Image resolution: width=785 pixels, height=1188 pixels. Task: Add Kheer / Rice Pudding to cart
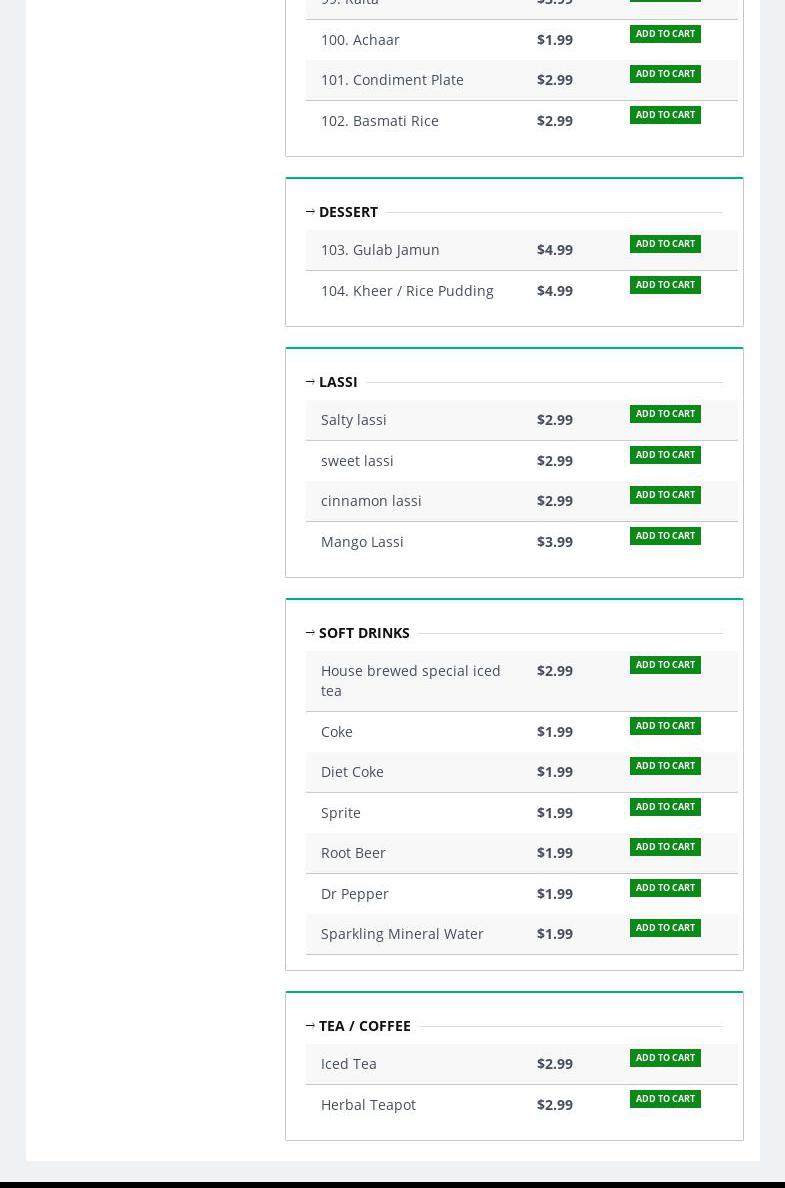coord(665,285)
